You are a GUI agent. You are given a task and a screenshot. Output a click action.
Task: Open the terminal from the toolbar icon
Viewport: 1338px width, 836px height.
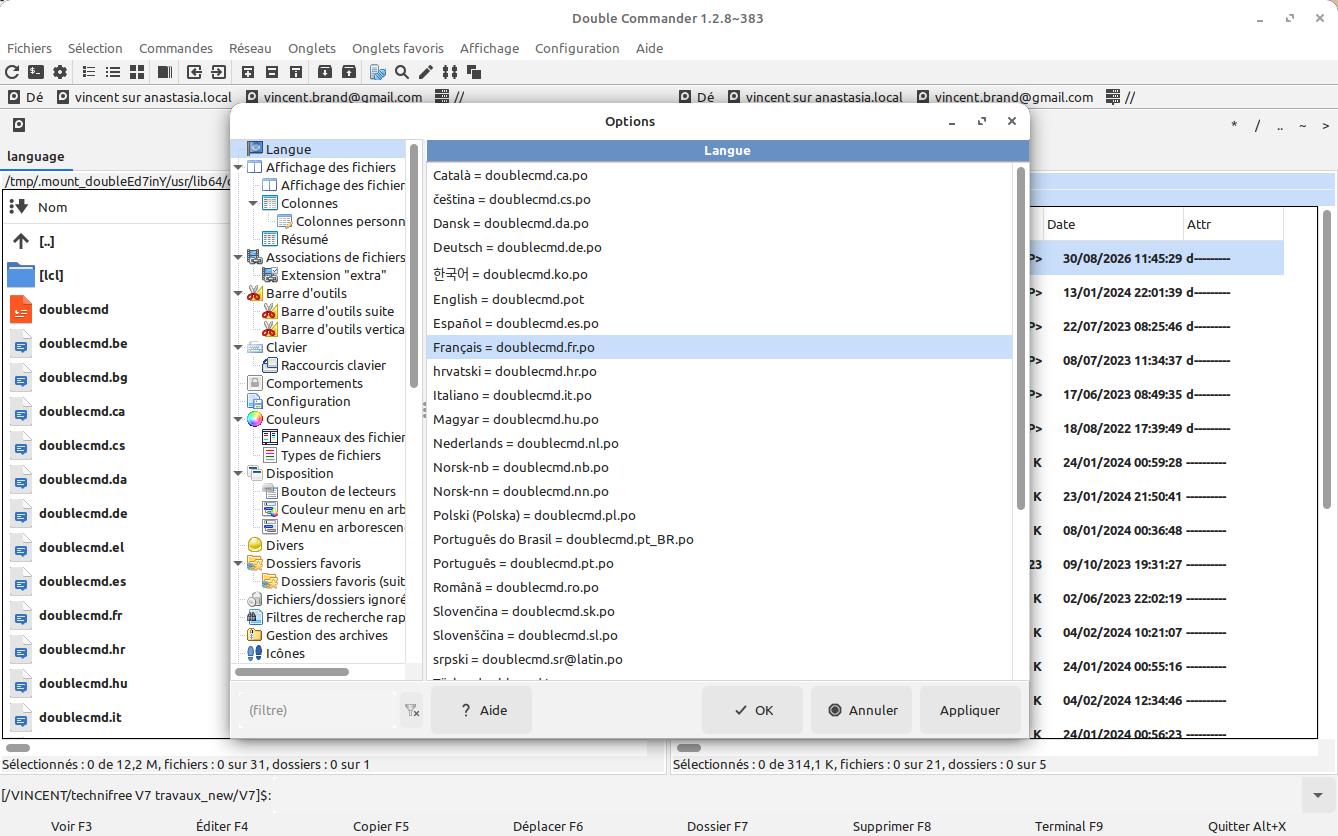(36, 72)
